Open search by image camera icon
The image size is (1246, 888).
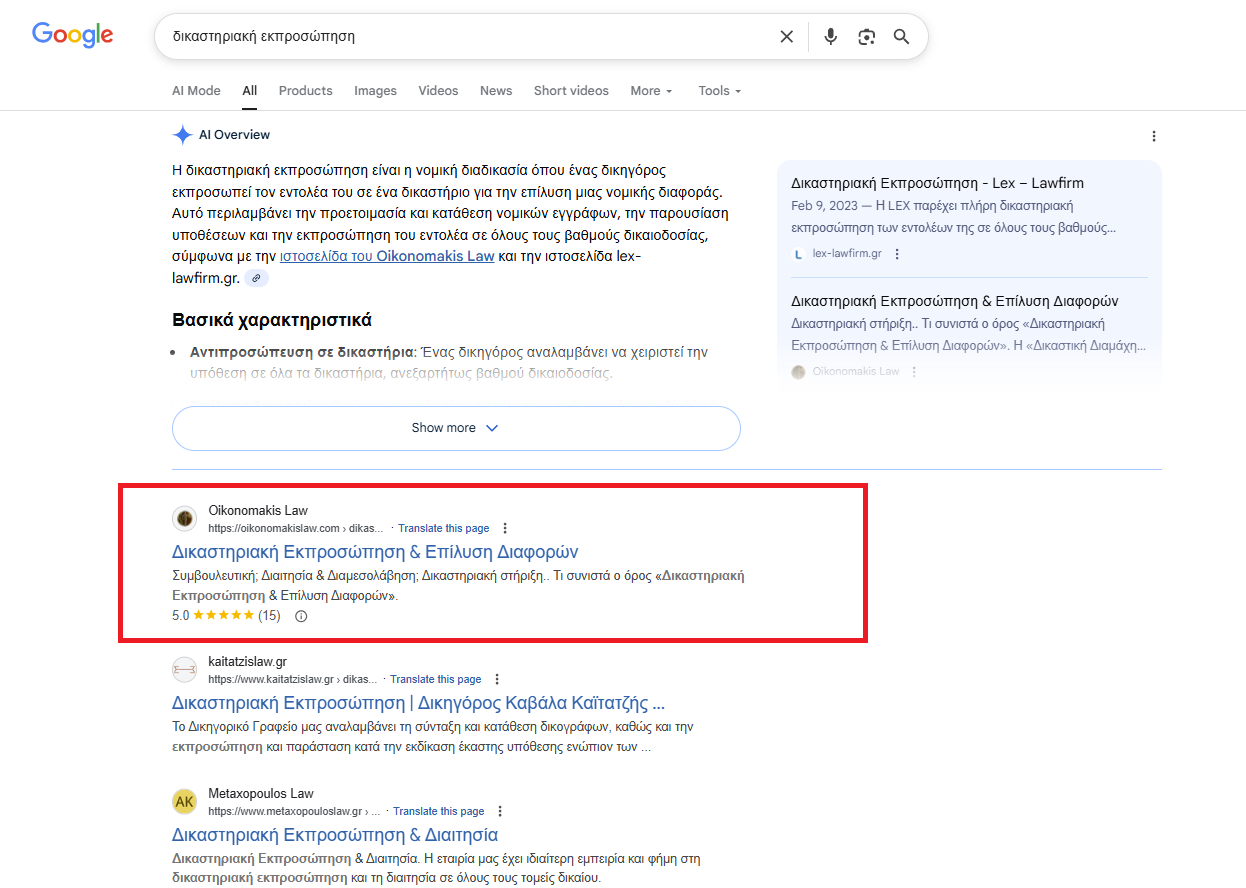[x=866, y=37]
